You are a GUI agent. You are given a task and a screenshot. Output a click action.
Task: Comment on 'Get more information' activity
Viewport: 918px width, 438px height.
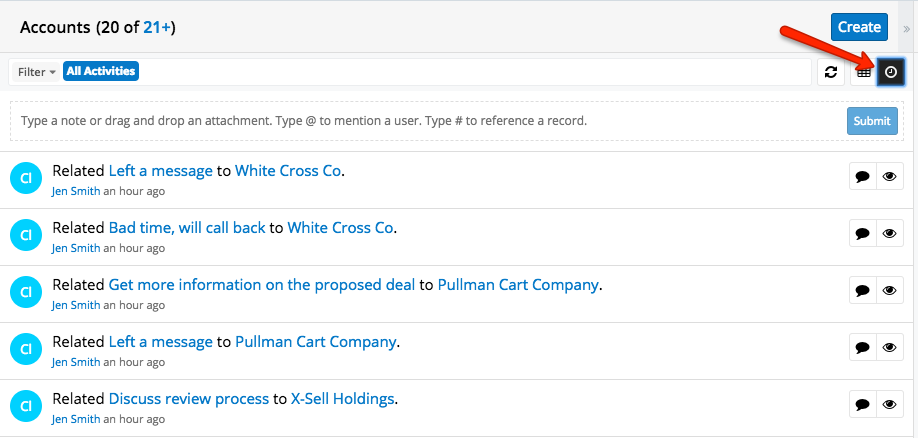click(x=862, y=290)
